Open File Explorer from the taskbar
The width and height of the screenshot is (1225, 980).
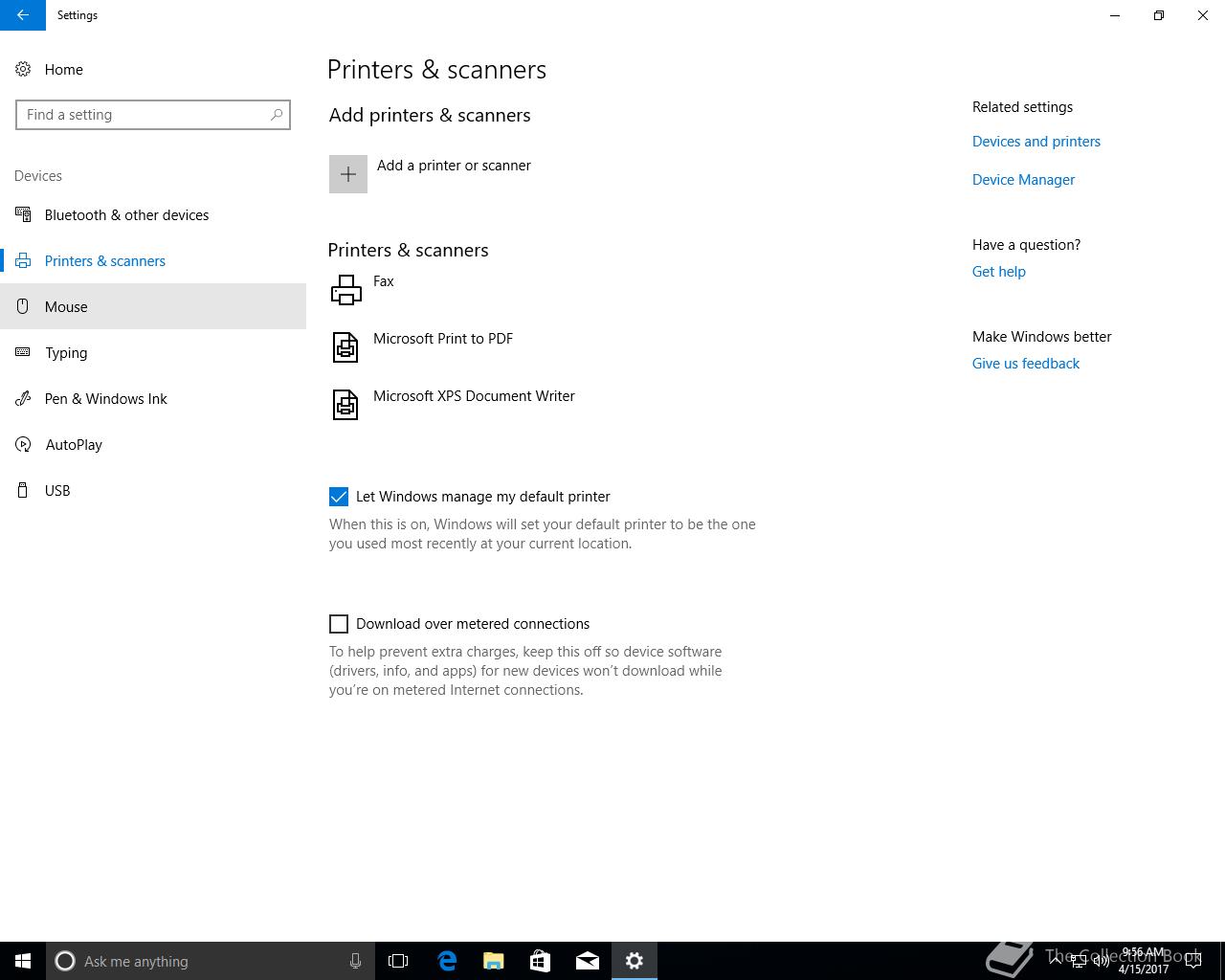[x=494, y=961]
